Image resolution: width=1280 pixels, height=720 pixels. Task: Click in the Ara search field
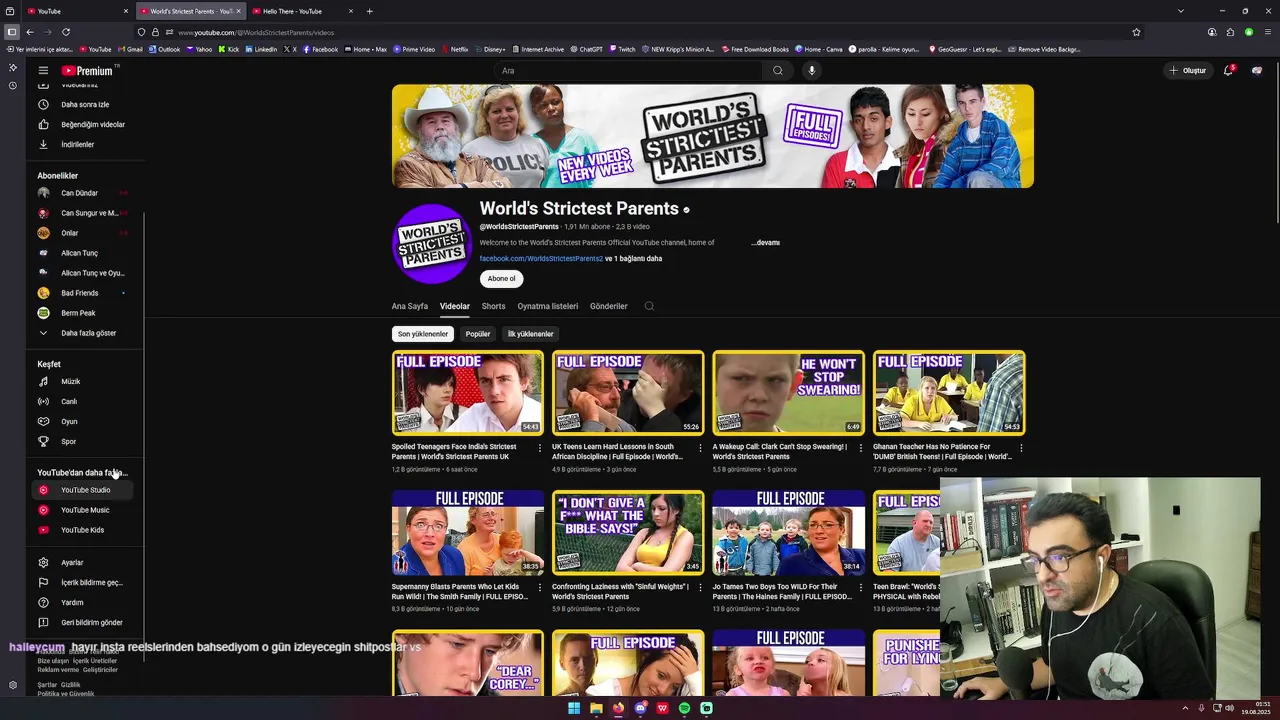pos(630,71)
